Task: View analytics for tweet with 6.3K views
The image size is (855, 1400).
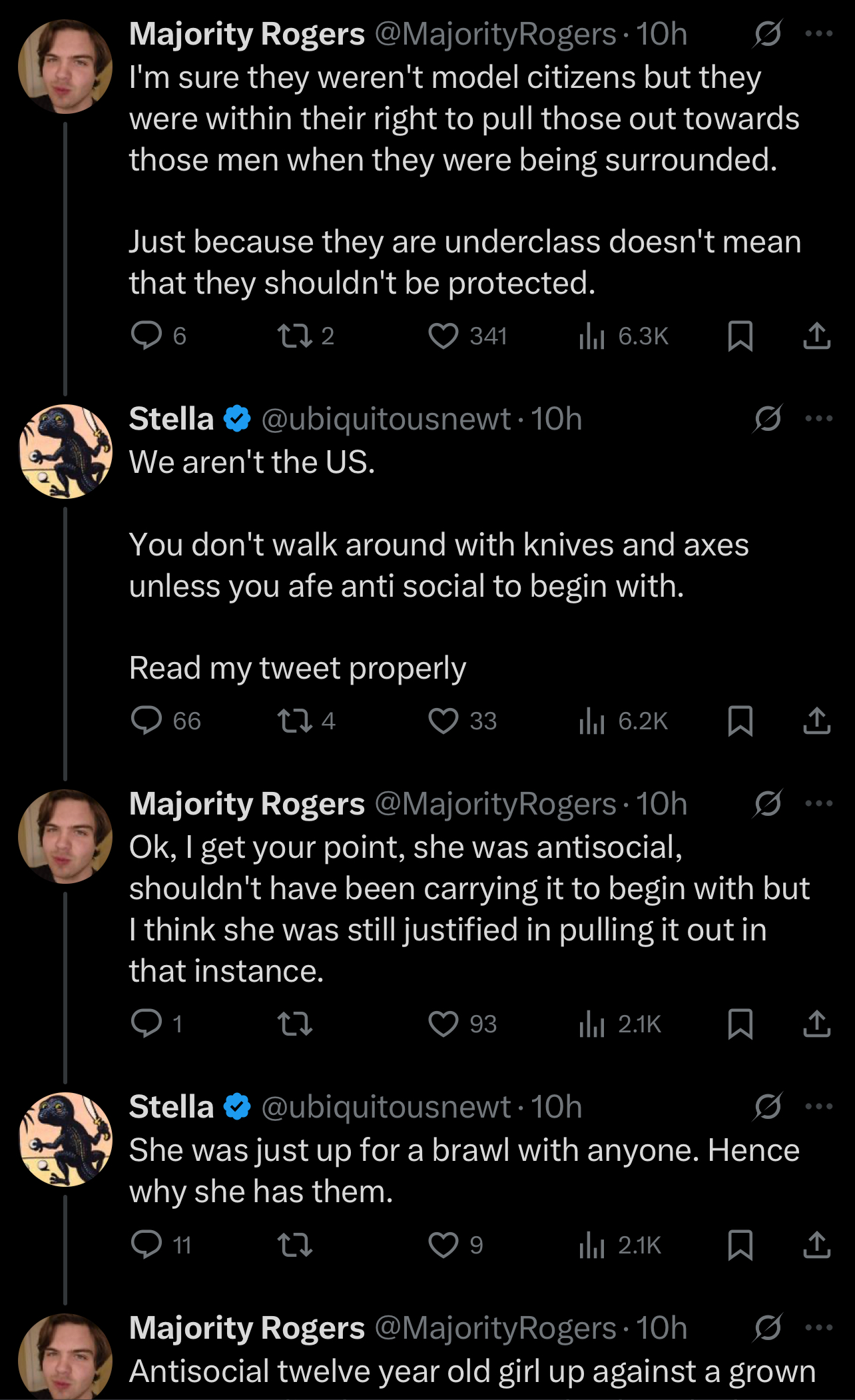Action: 591,336
